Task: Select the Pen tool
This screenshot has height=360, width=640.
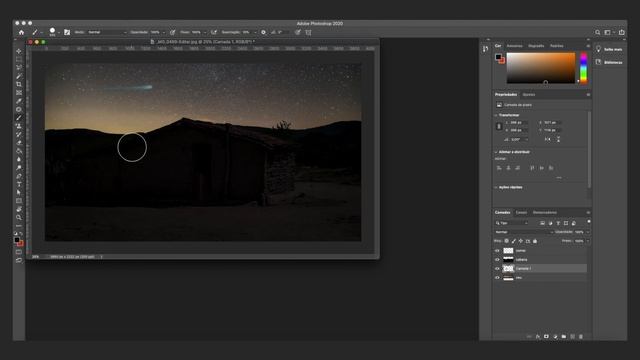Action: point(19,176)
